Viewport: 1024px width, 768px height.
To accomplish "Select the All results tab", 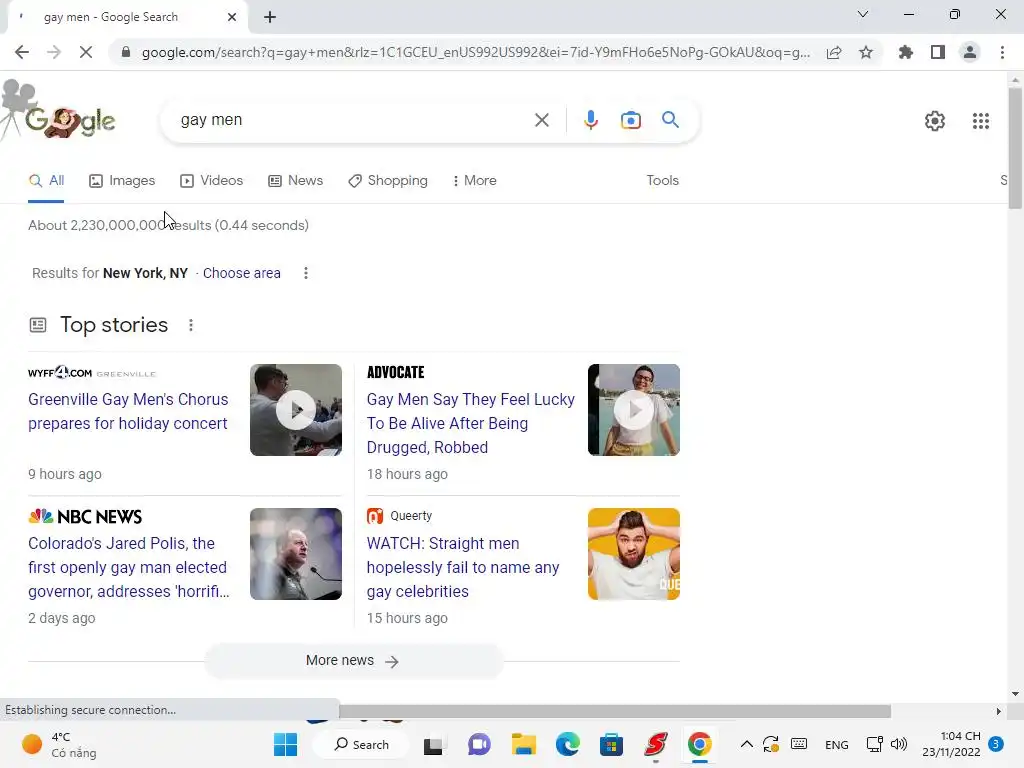I will (x=46, y=181).
